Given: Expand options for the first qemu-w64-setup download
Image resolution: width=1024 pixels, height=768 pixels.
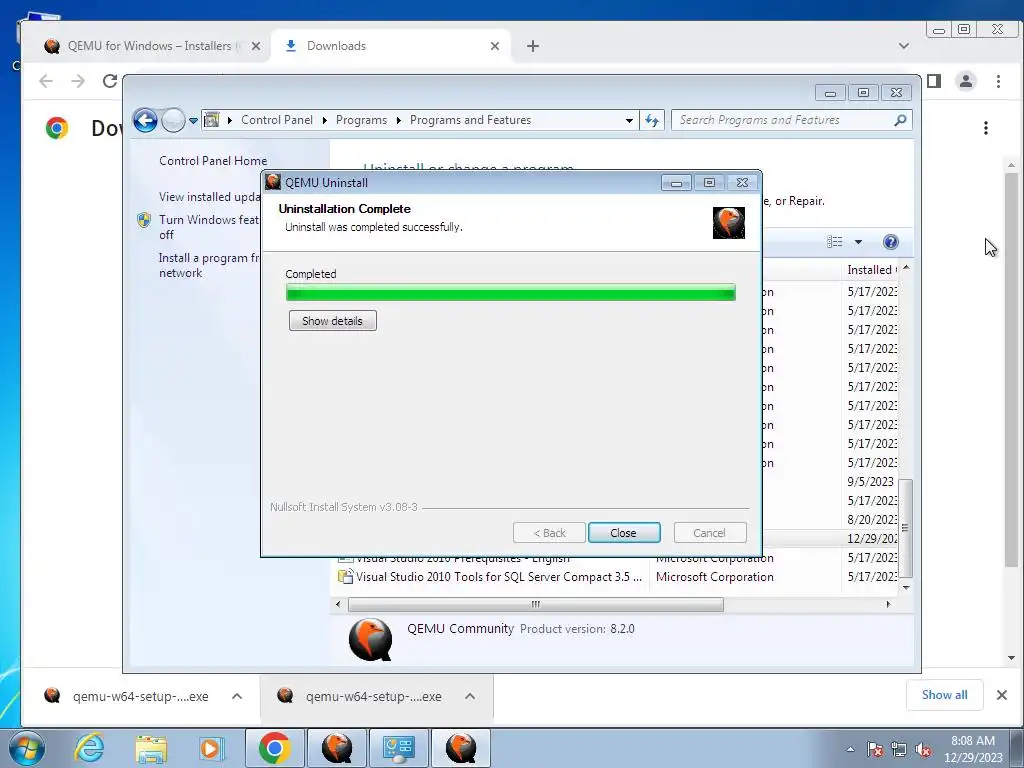Looking at the screenshot, I should click(237, 696).
